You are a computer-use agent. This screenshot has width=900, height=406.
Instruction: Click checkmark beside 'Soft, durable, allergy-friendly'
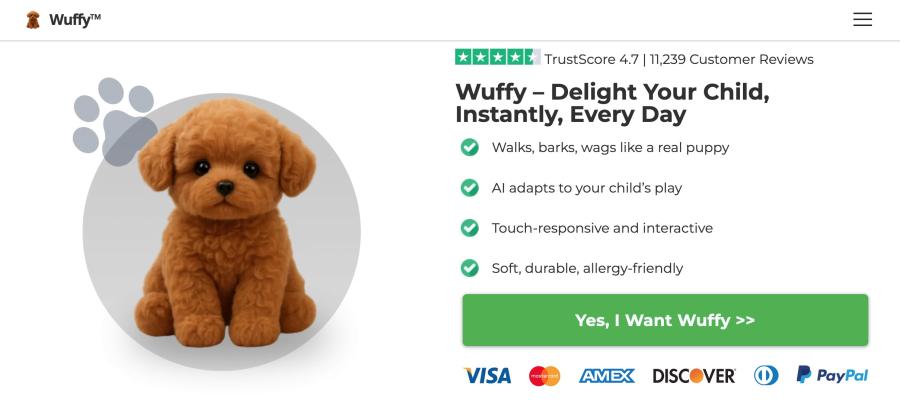(469, 268)
